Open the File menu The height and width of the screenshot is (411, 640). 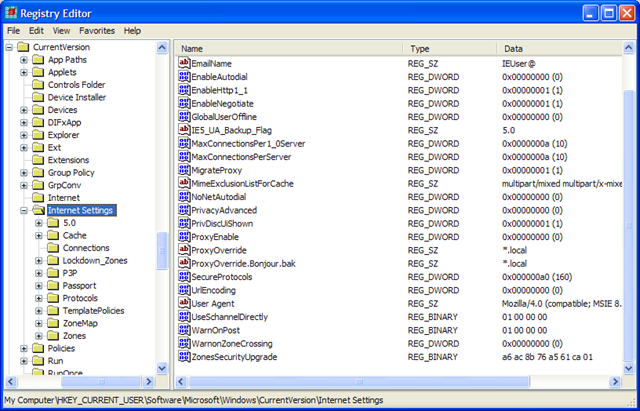tap(13, 31)
